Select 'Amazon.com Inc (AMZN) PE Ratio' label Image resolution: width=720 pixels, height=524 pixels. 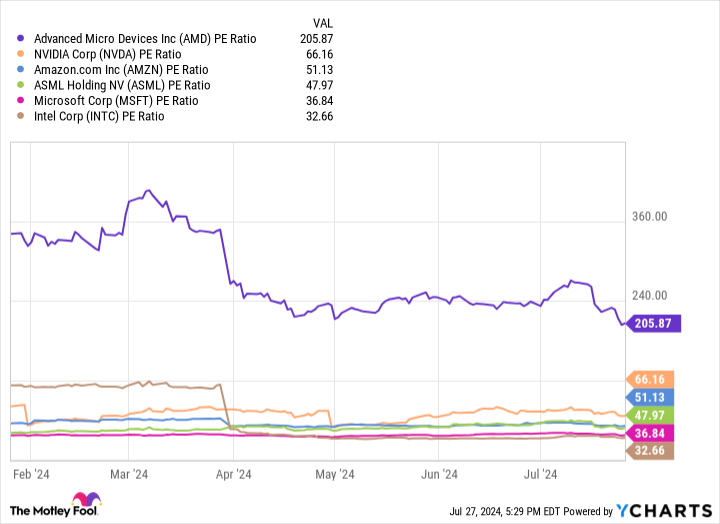pyautogui.click(x=121, y=70)
